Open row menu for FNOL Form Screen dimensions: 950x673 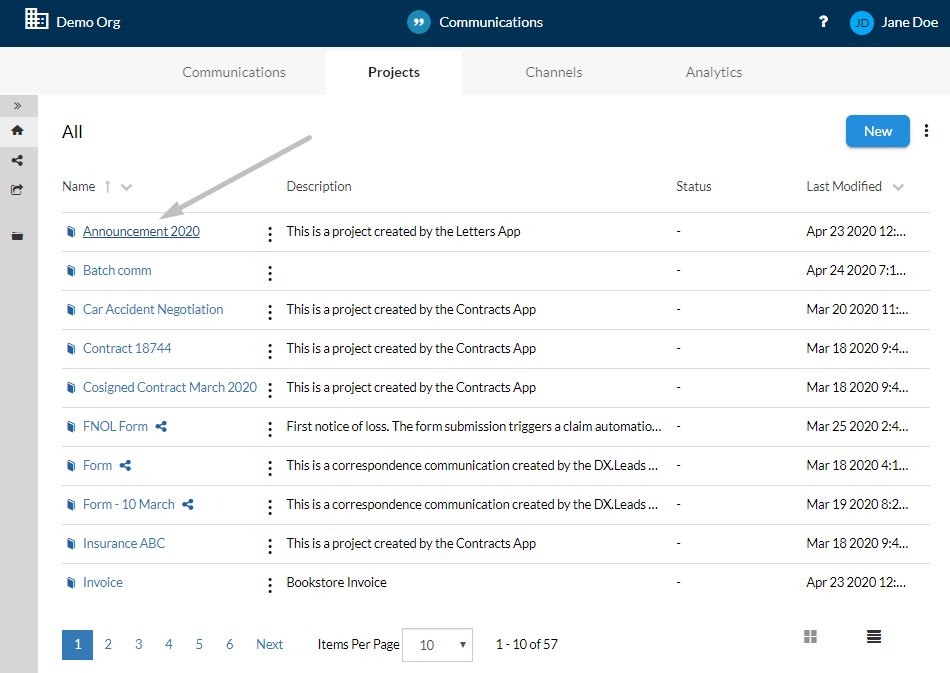coord(270,429)
